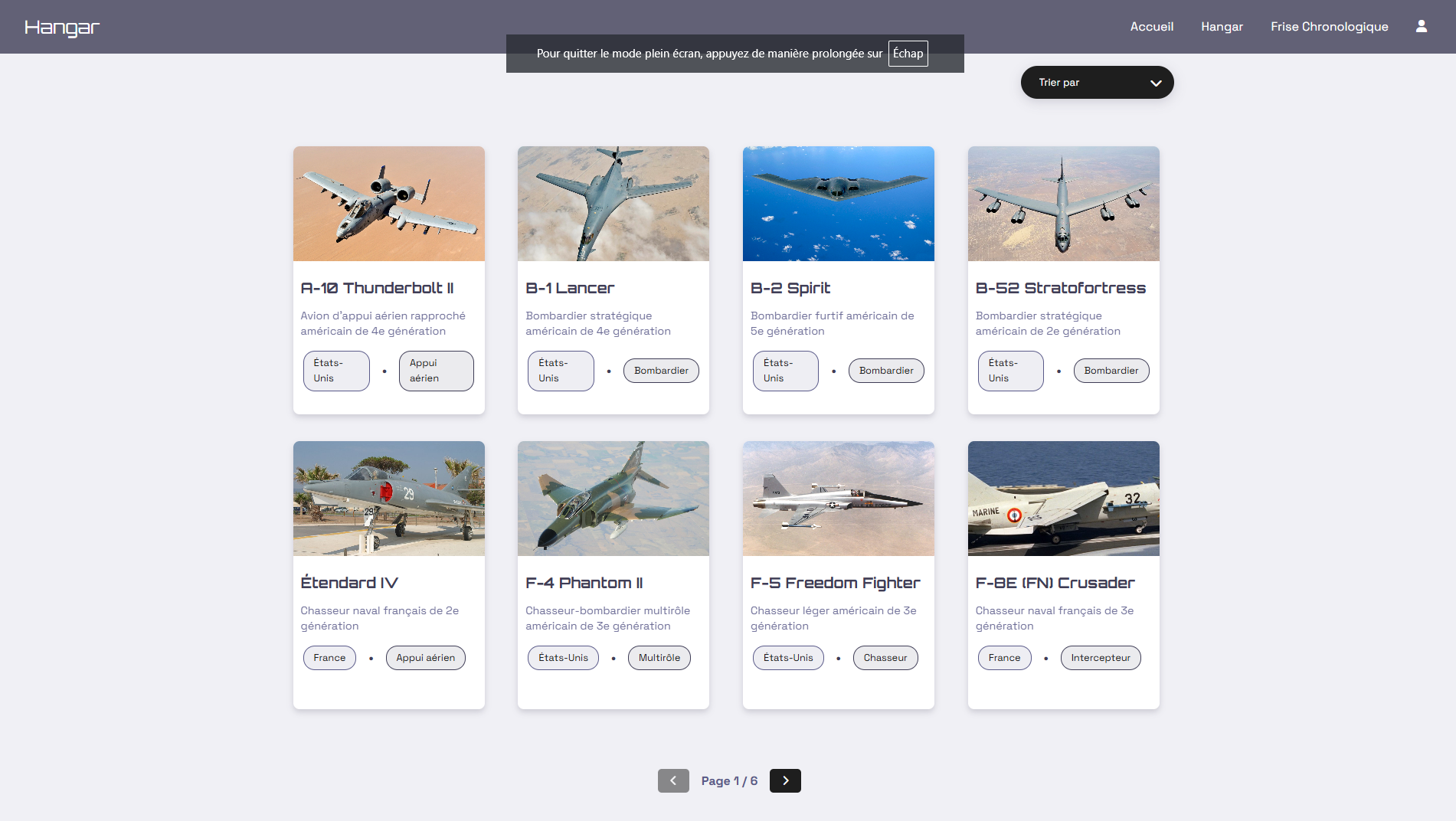Click the B-1 Lancer title
This screenshot has width=1456, height=821.
[x=570, y=288]
